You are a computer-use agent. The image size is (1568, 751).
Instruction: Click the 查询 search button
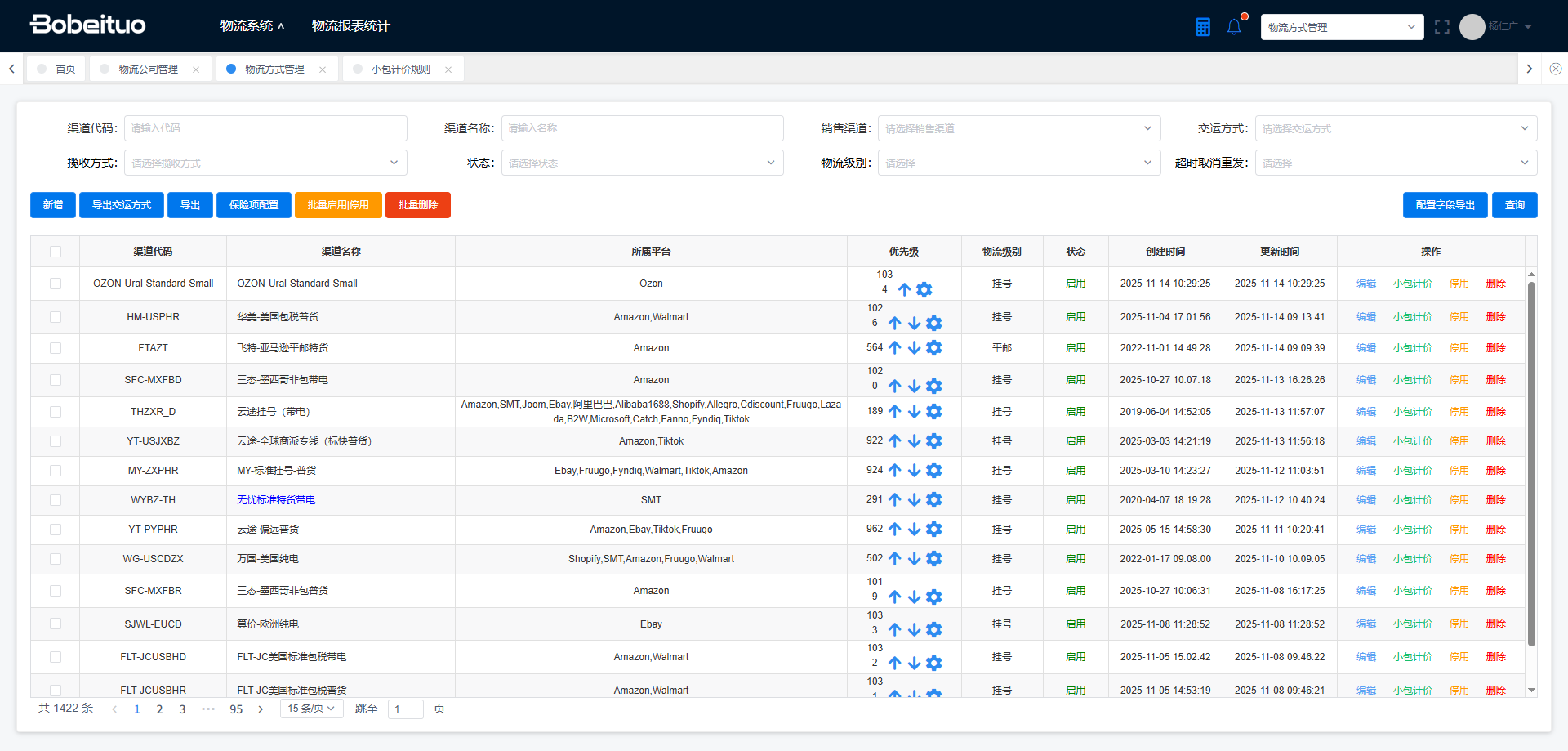tap(1514, 205)
